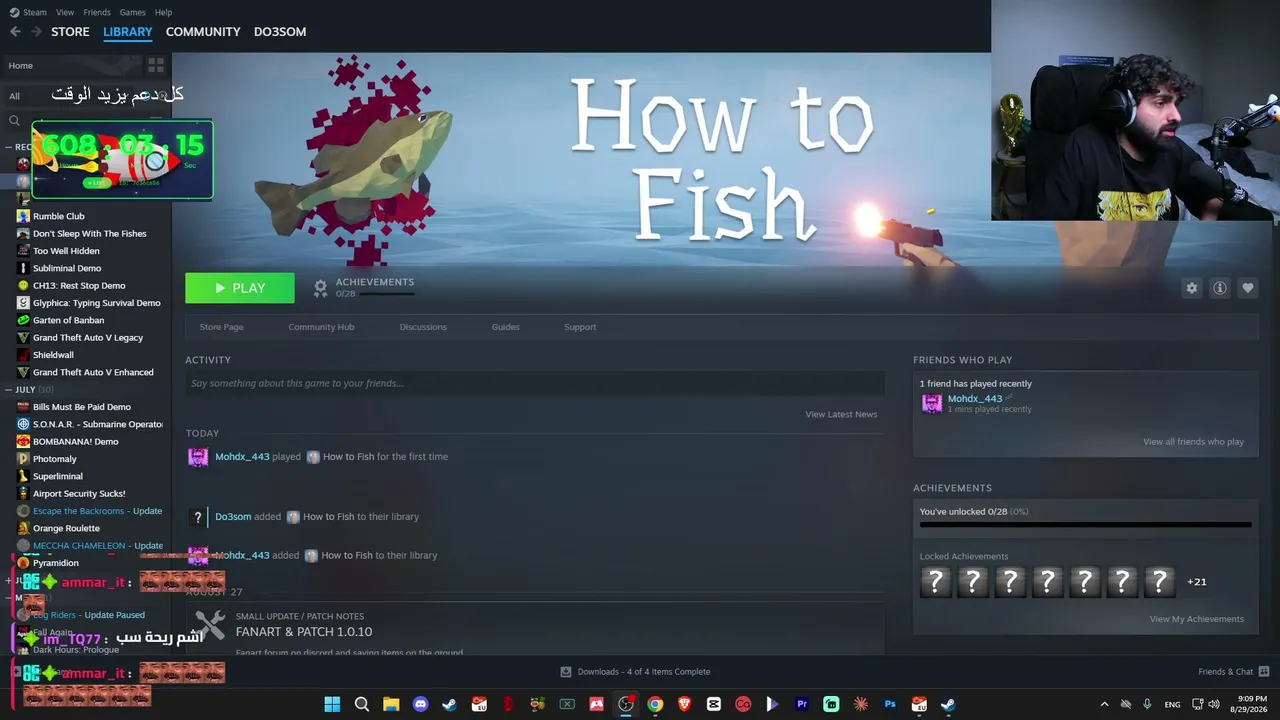The height and width of the screenshot is (720, 1280).
Task: Collapse the JULY library group
Action: click(x=25, y=389)
